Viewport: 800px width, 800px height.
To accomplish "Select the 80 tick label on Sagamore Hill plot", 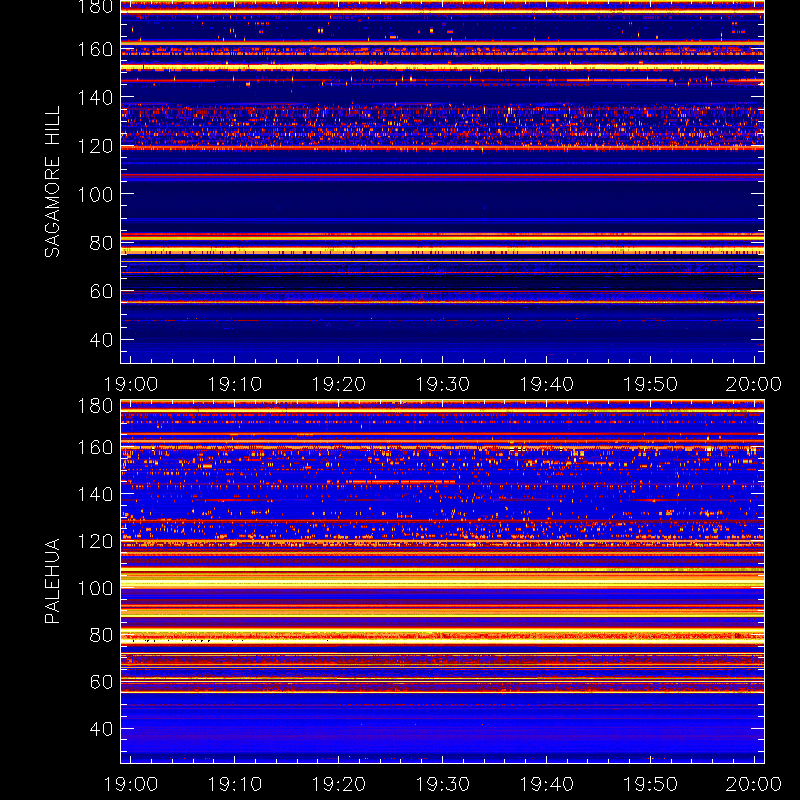I will pyautogui.click(x=102, y=243).
